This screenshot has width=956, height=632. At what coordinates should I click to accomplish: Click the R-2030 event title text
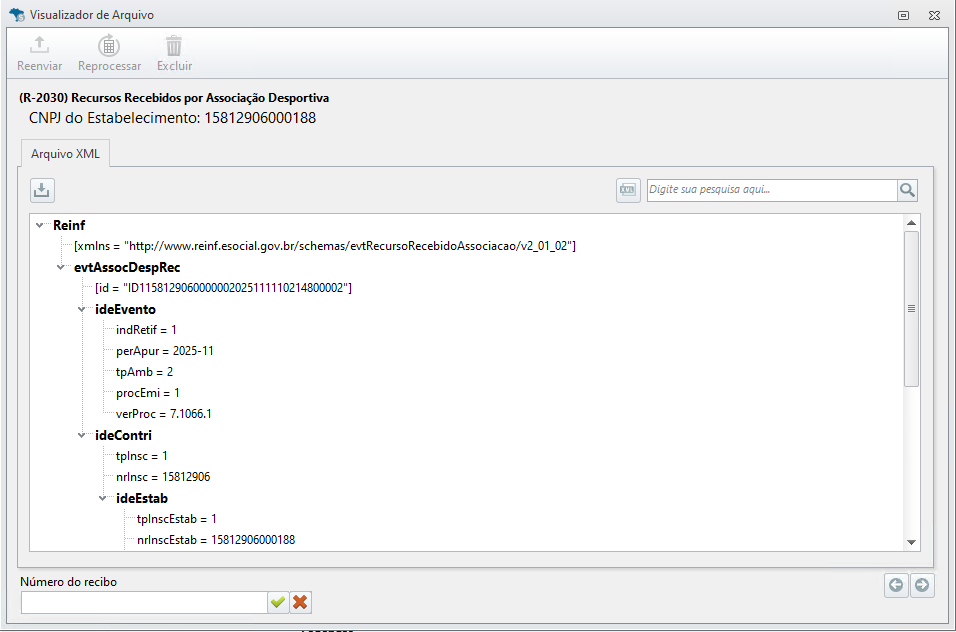pos(174,98)
